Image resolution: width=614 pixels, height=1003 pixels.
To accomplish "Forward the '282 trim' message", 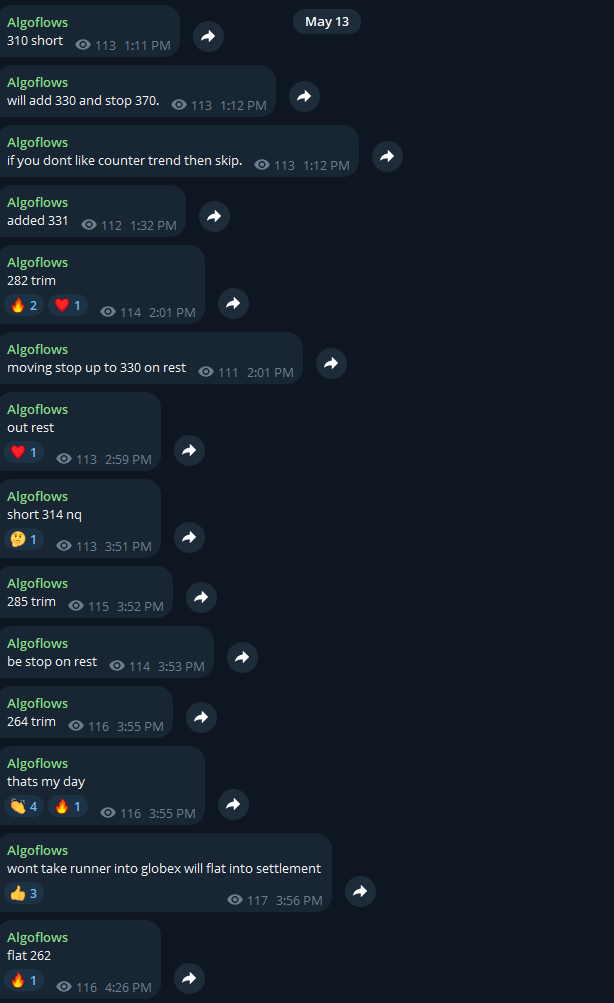I will pos(233,303).
